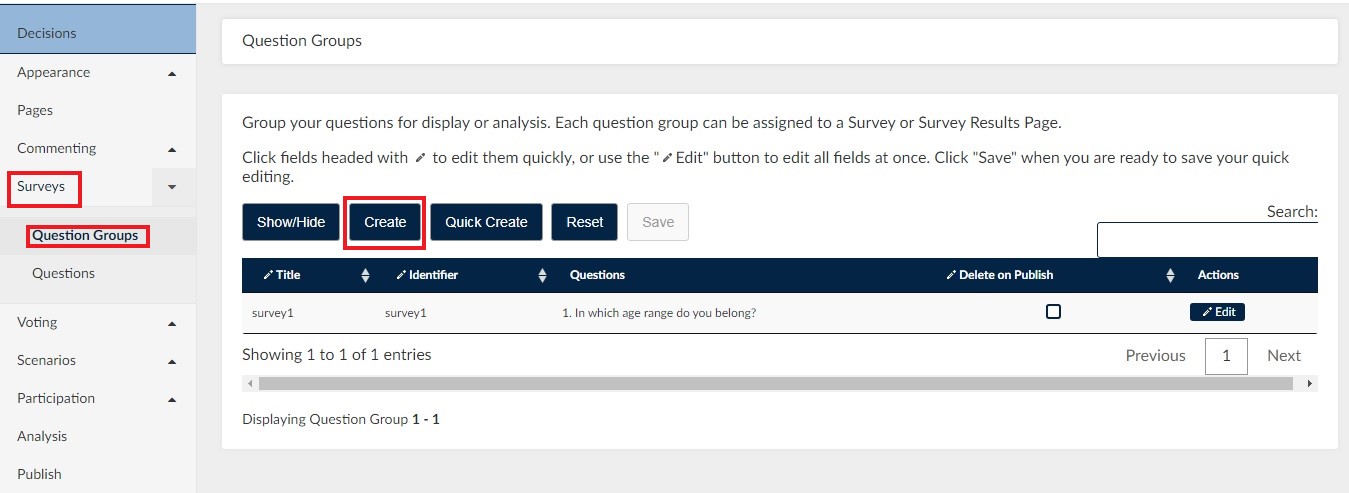
Task: Open the Analysis sidebar item
Action: [x=42, y=436]
